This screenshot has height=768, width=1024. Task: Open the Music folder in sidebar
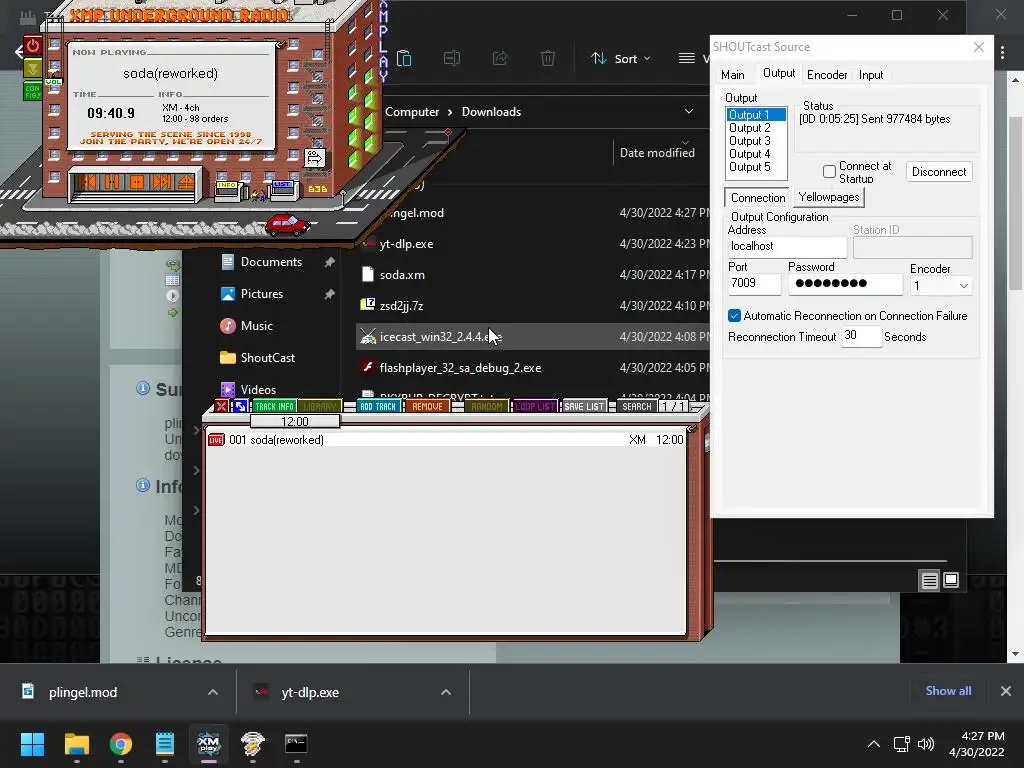tap(256, 326)
